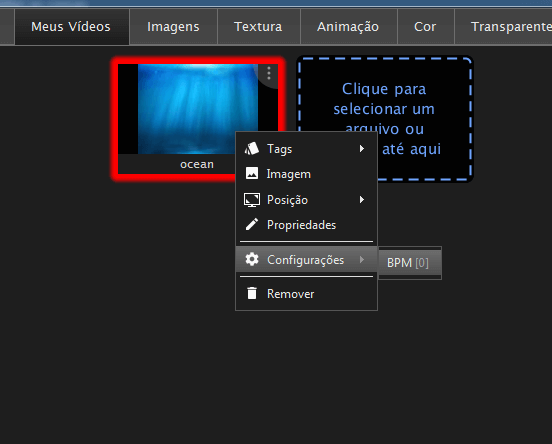Open the three-dot menu on ocean thumbnail

(x=269, y=73)
